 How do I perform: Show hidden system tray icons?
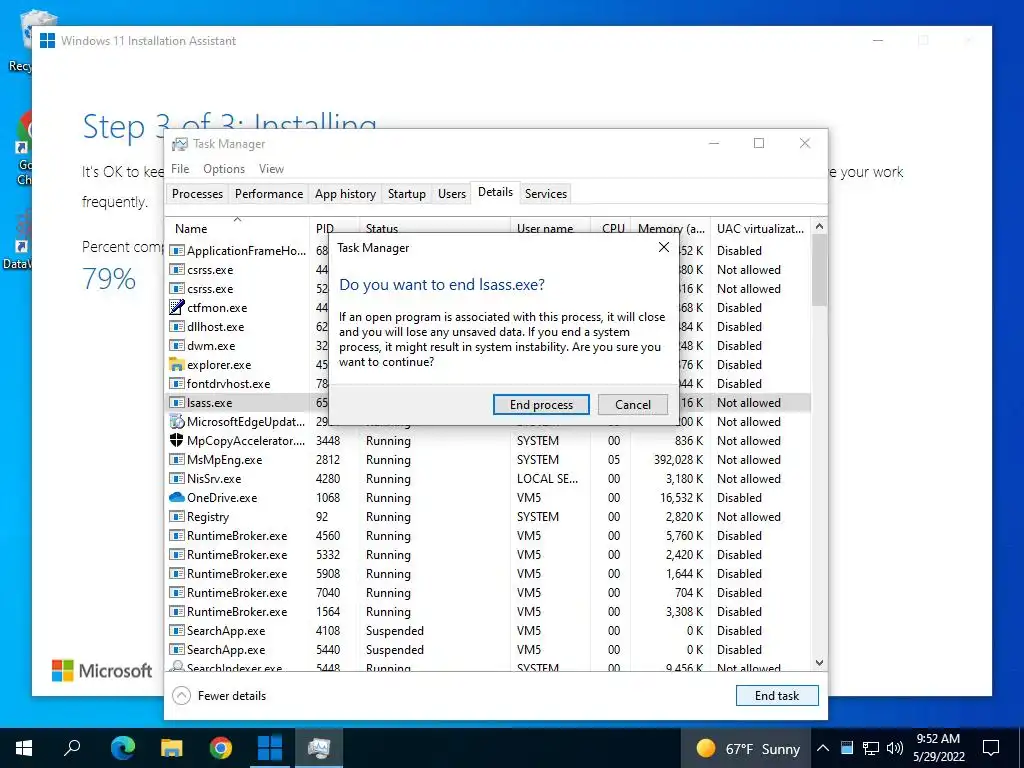coord(823,748)
